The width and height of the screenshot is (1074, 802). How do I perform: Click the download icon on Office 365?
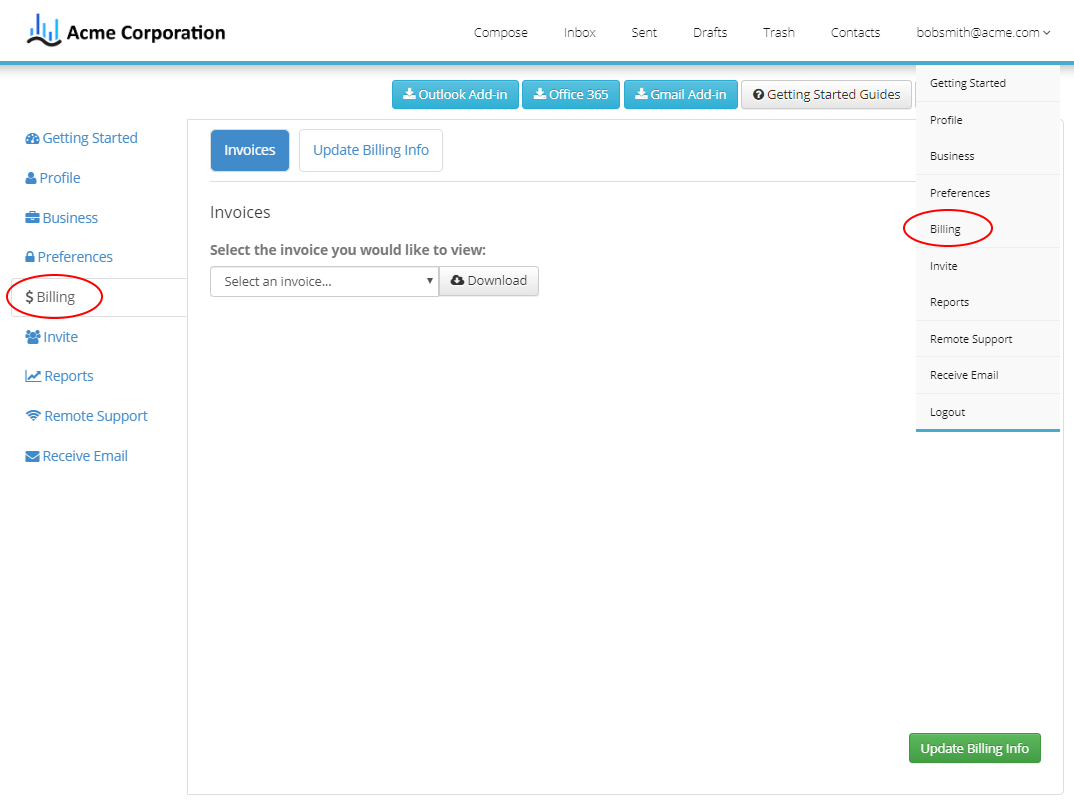click(x=540, y=95)
